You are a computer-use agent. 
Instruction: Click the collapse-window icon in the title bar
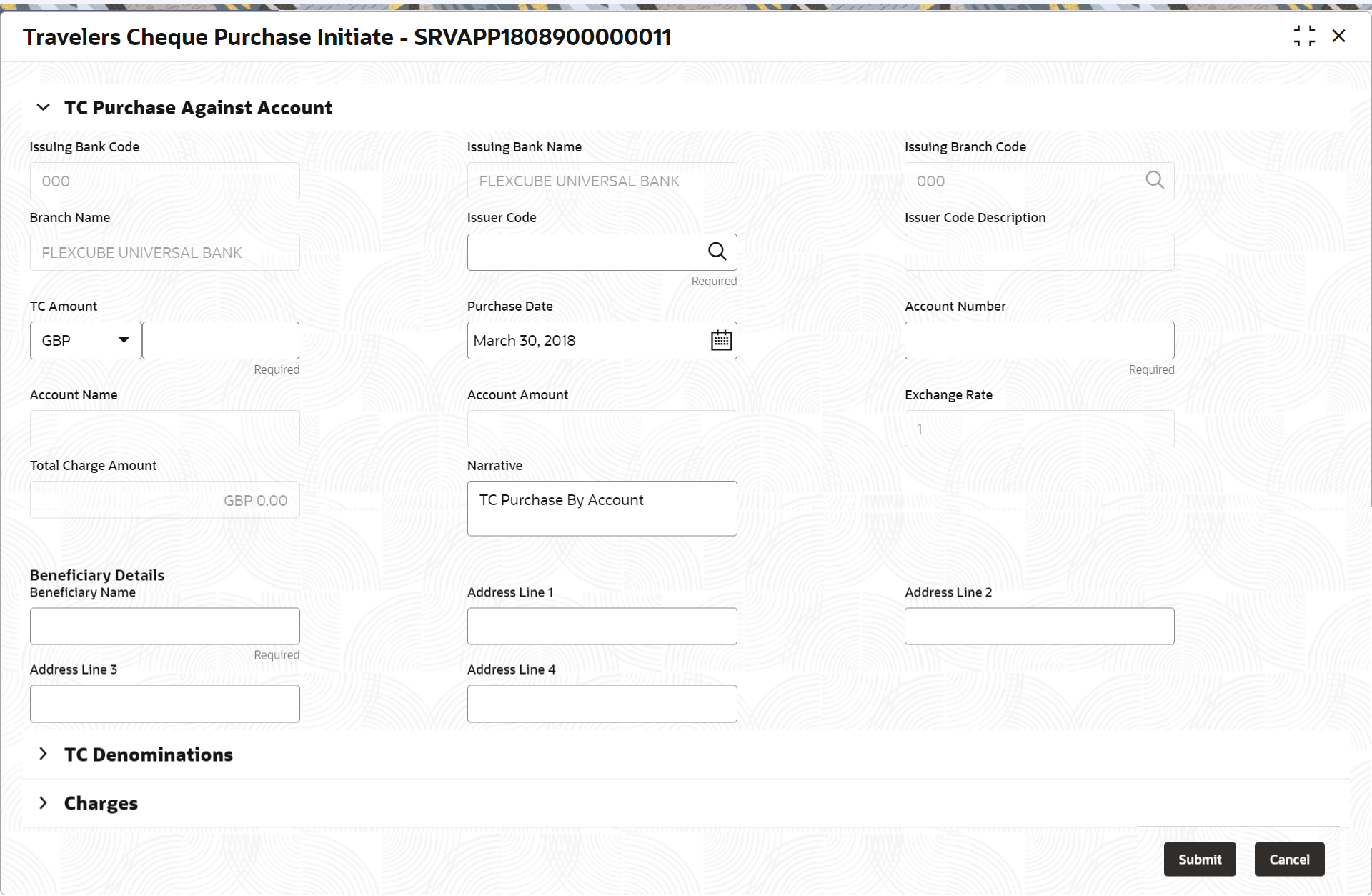point(1304,36)
